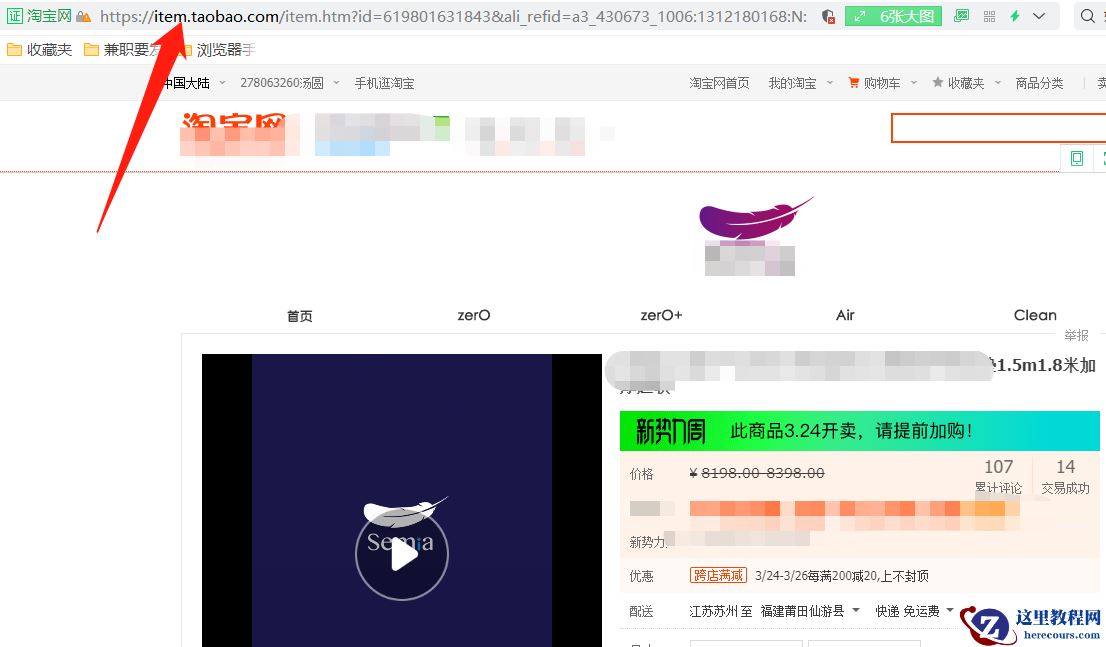Click the QR code icon next to the address bar

988,16
